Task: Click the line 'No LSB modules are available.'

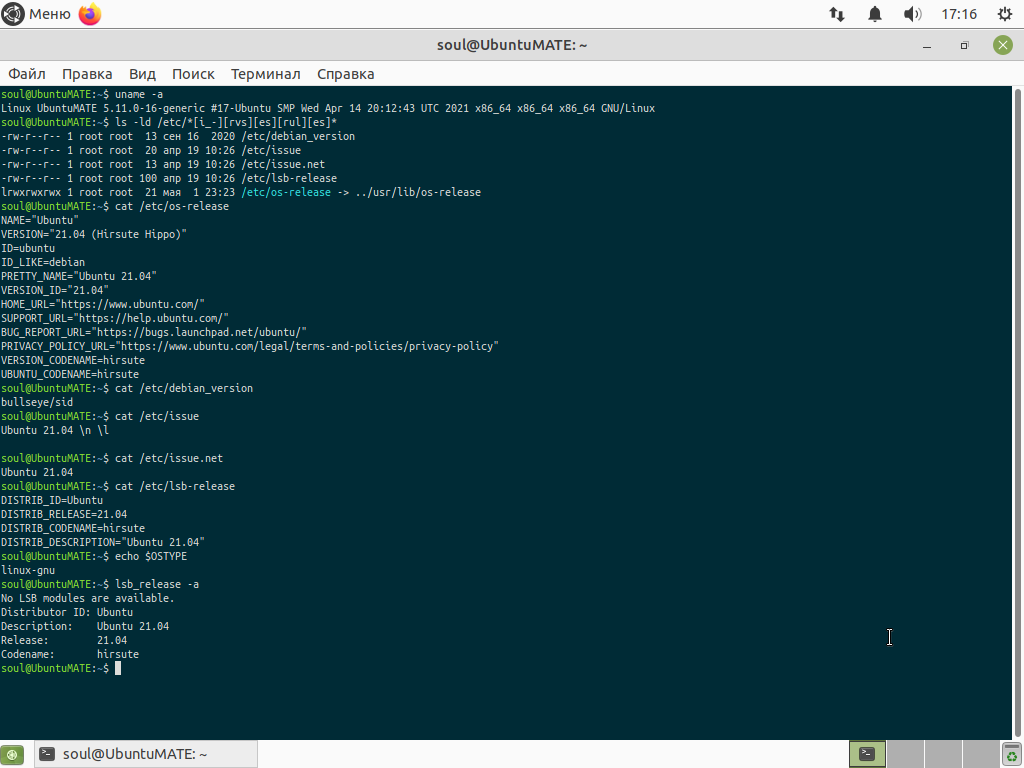Action: 88,598
